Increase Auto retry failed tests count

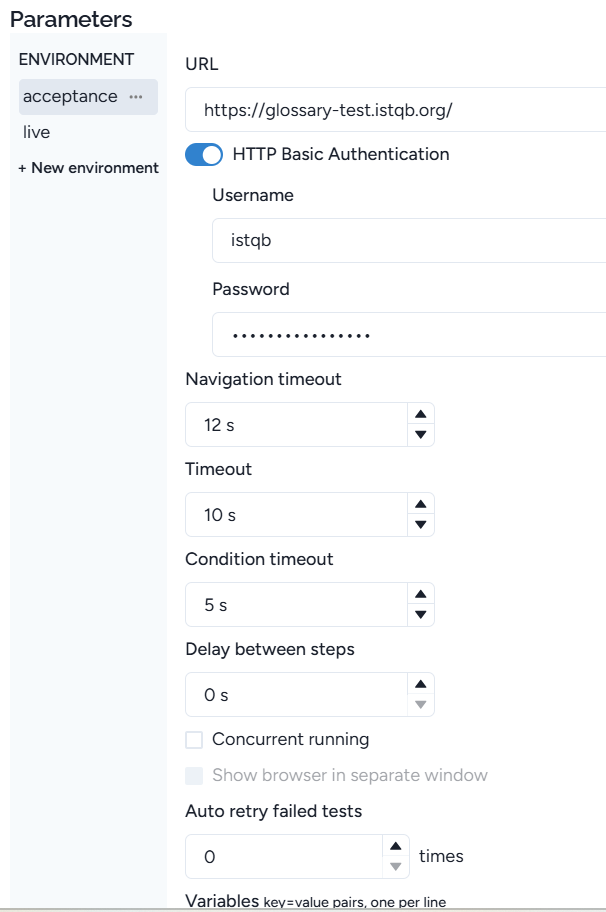(x=396, y=846)
